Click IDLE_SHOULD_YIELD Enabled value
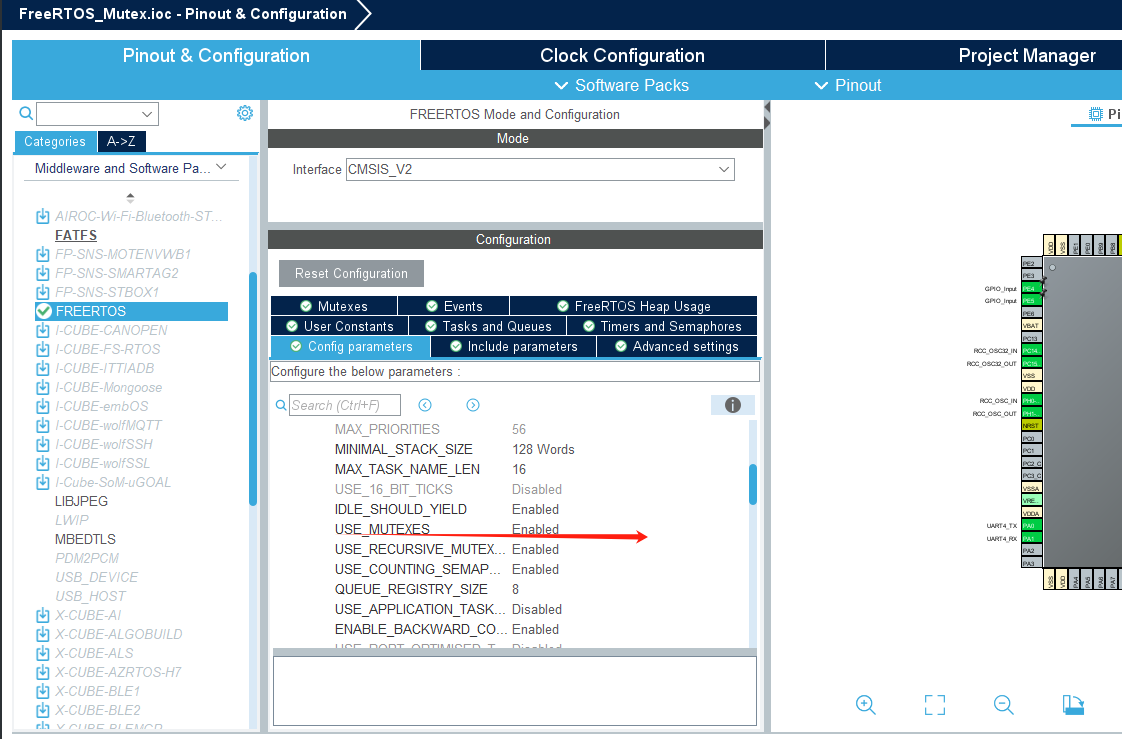This screenshot has width=1122, height=739. 535,509
